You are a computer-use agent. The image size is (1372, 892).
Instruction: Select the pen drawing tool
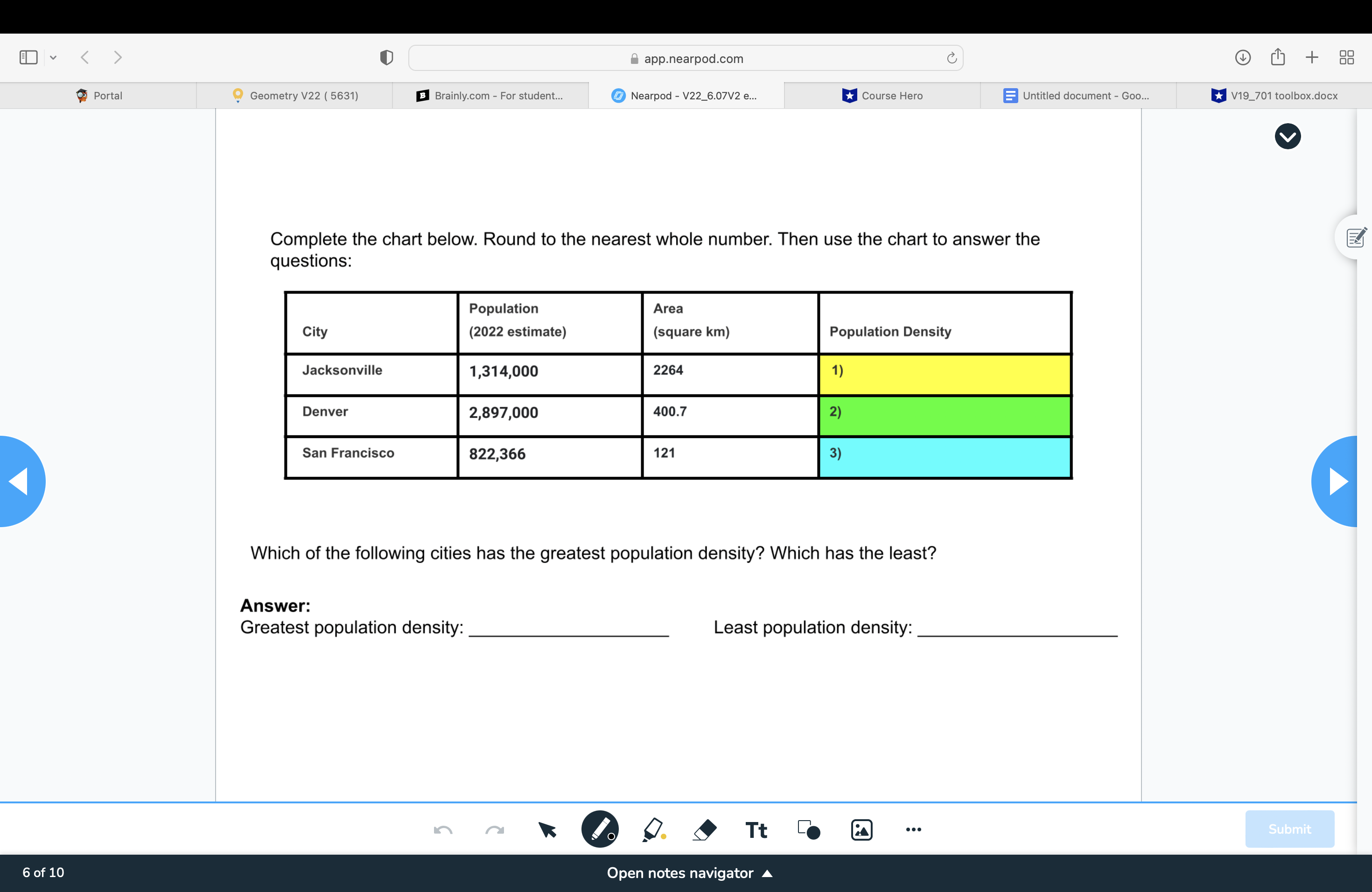601,829
